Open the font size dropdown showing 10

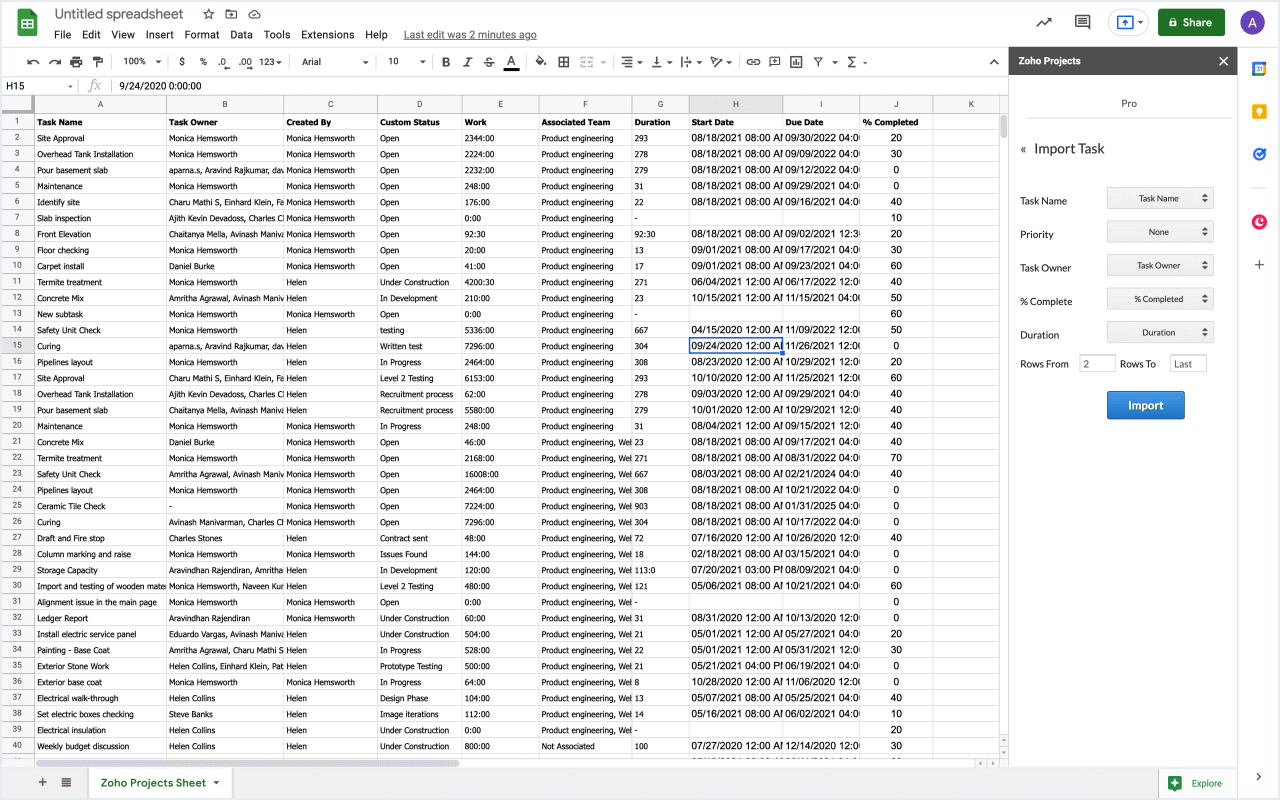point(406,62)
